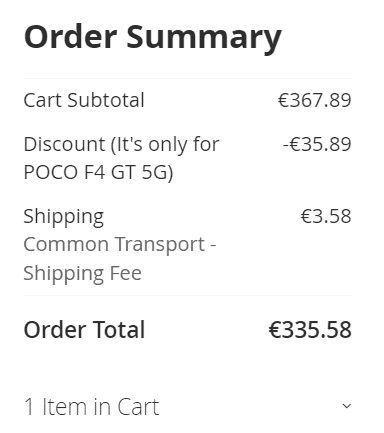The width and height of the screenshot is (384, 433).
Task: Click the €335.58 order total amount
Action: [x=310, y=330]
